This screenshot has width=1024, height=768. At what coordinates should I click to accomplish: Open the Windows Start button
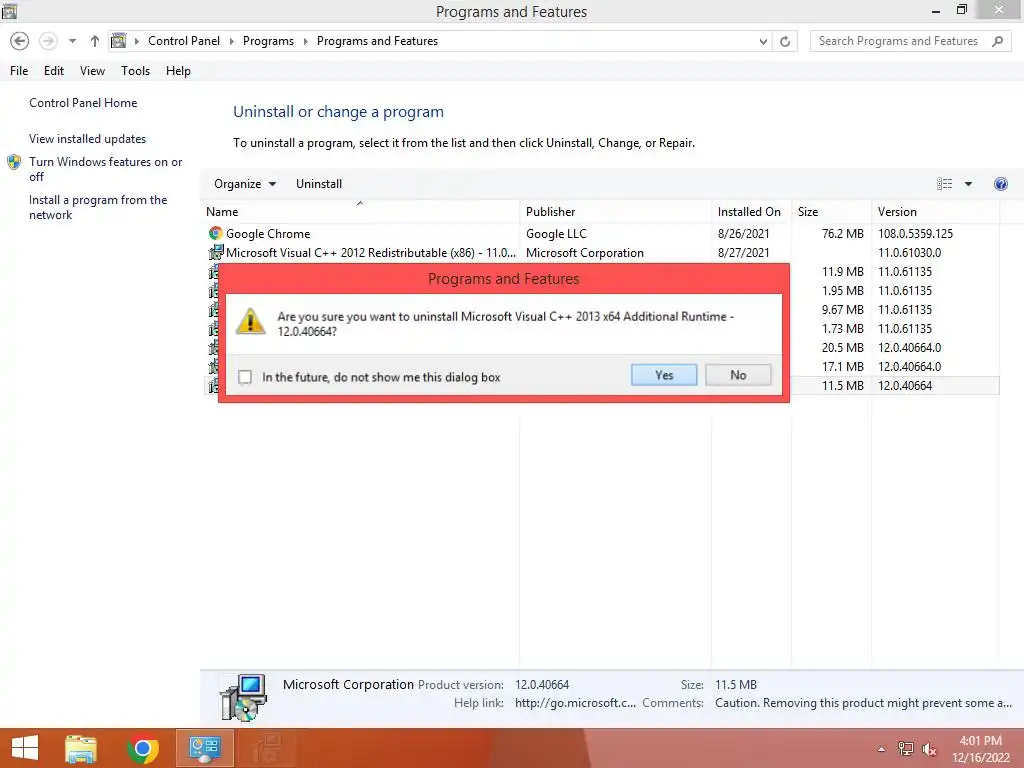[x=25, y=748]
